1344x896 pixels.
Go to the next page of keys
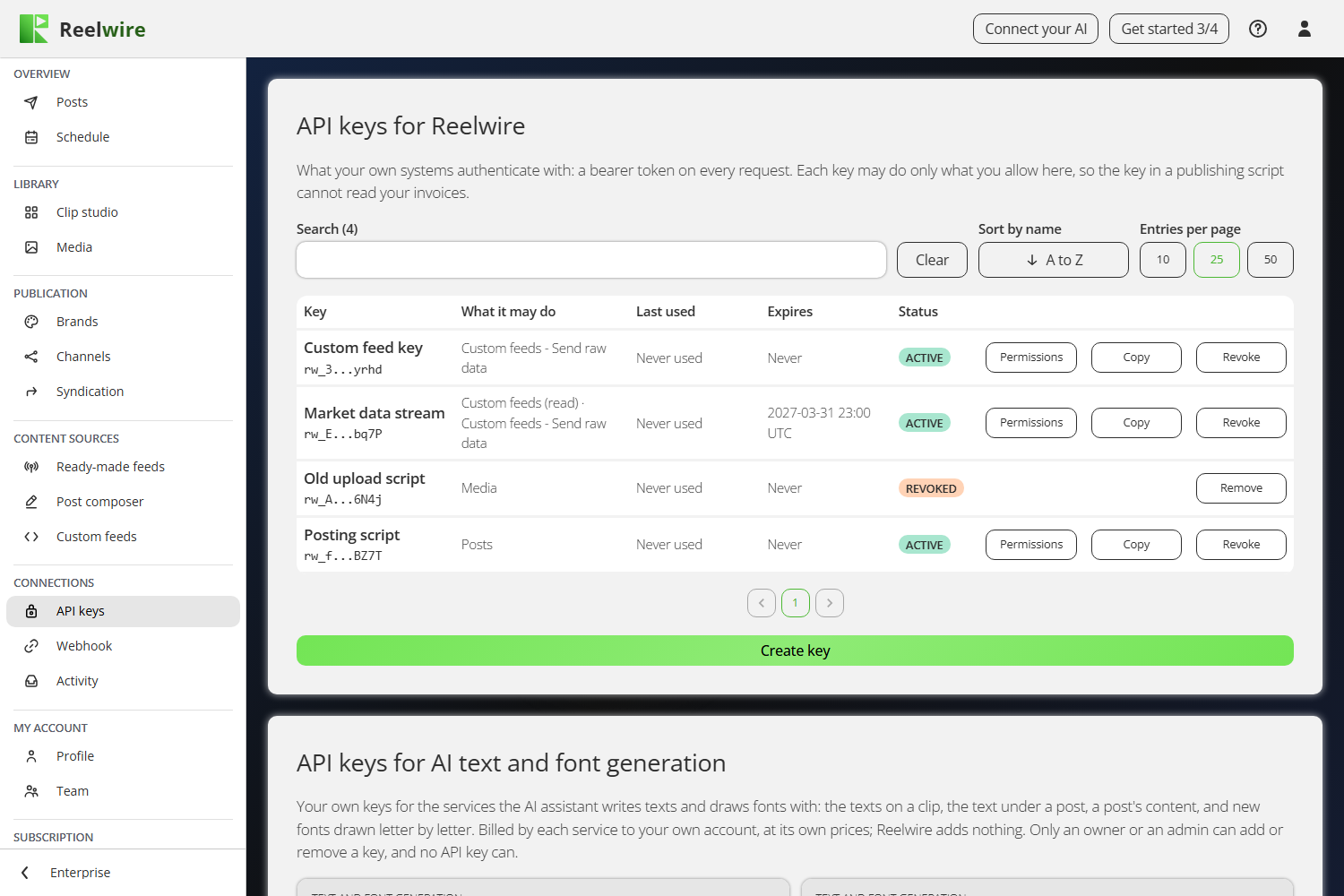pyautogui.click(x=830, y=603)
